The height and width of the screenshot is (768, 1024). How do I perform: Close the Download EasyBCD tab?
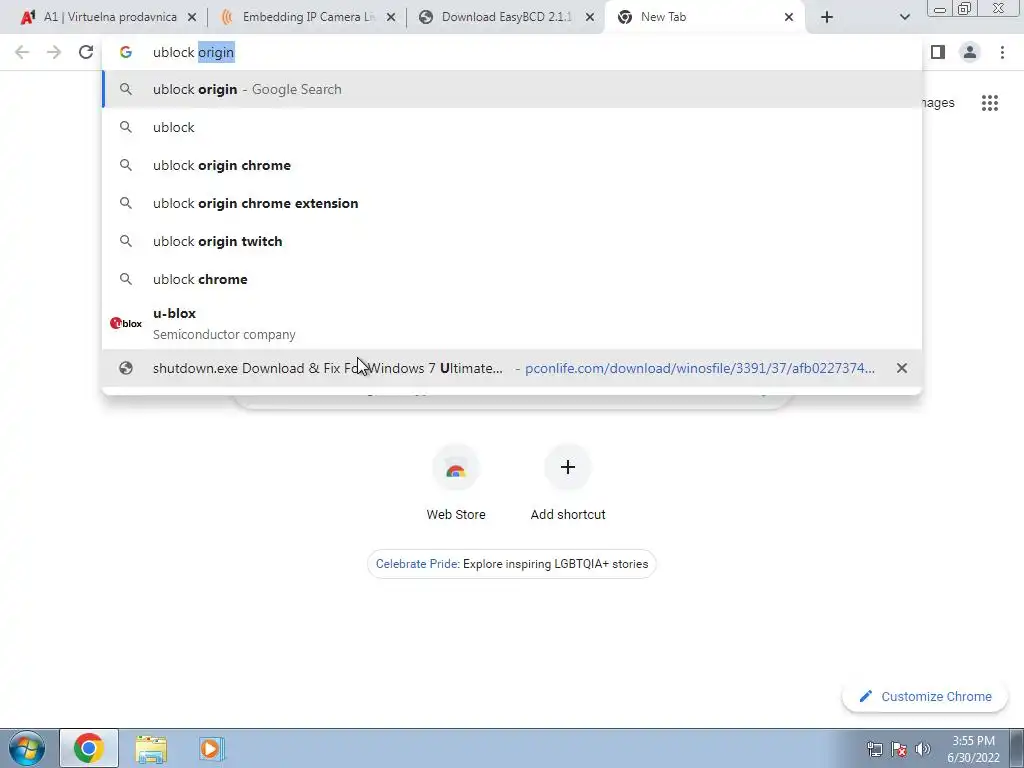coord(590,18)
